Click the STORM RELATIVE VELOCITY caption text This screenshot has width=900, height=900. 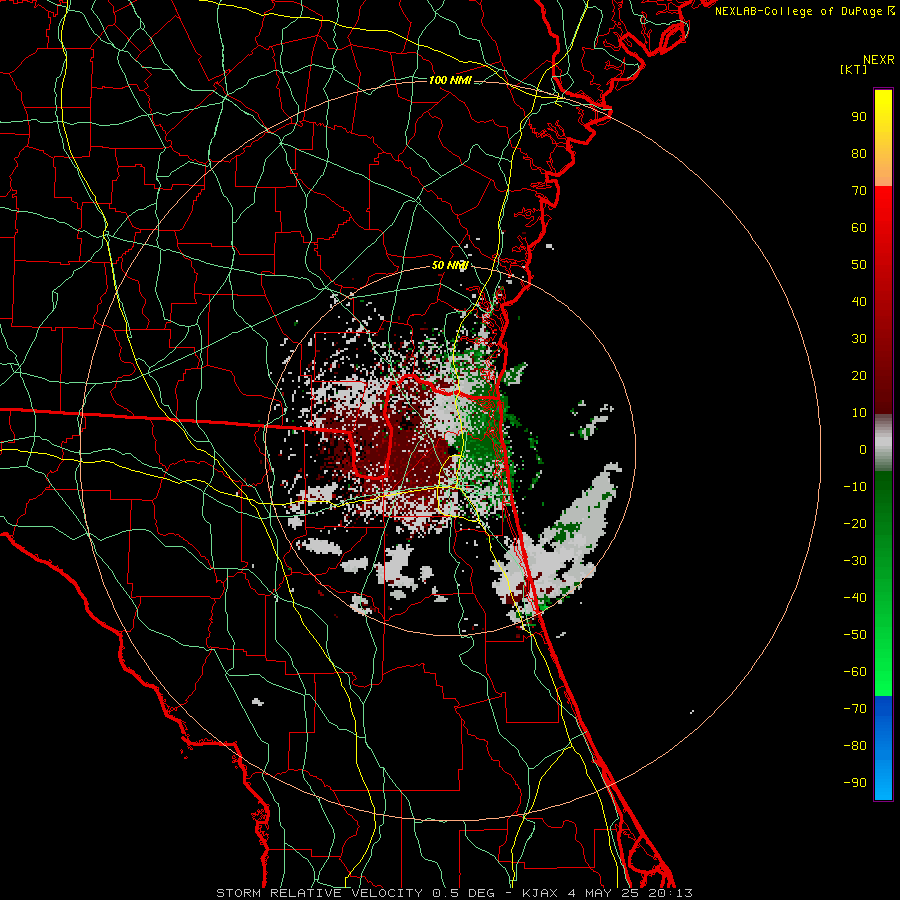pos(319,893)
